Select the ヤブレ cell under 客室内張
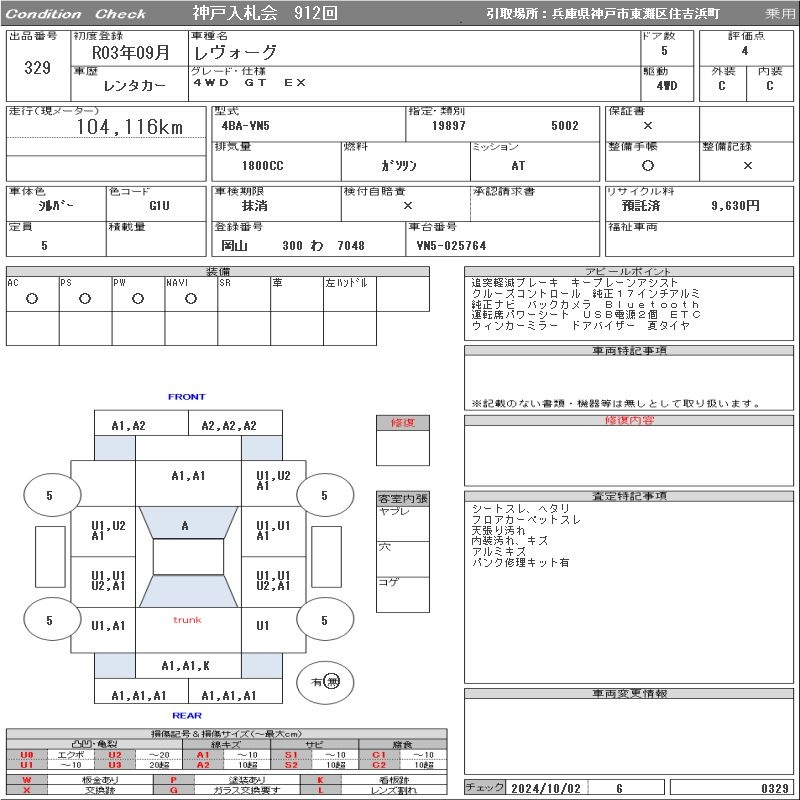This screenshot has width=800, height=800. 403,523
